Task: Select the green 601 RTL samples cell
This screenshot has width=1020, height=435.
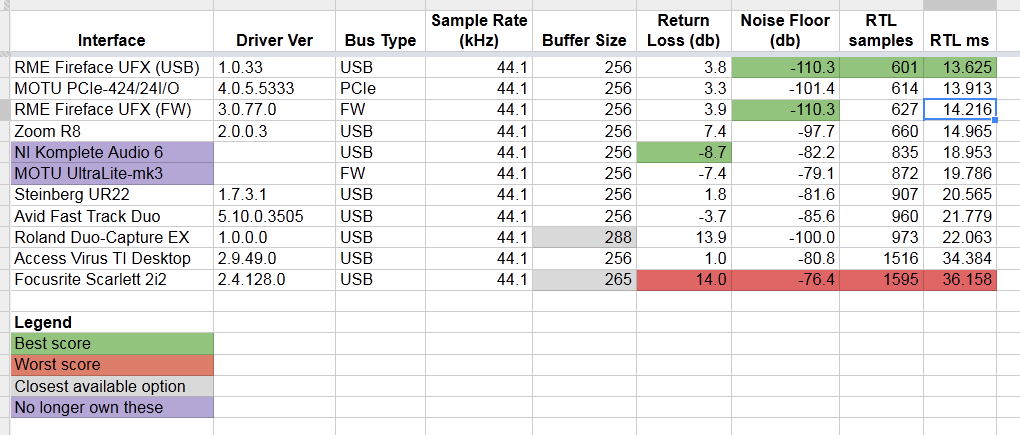Action: point(881,68)
